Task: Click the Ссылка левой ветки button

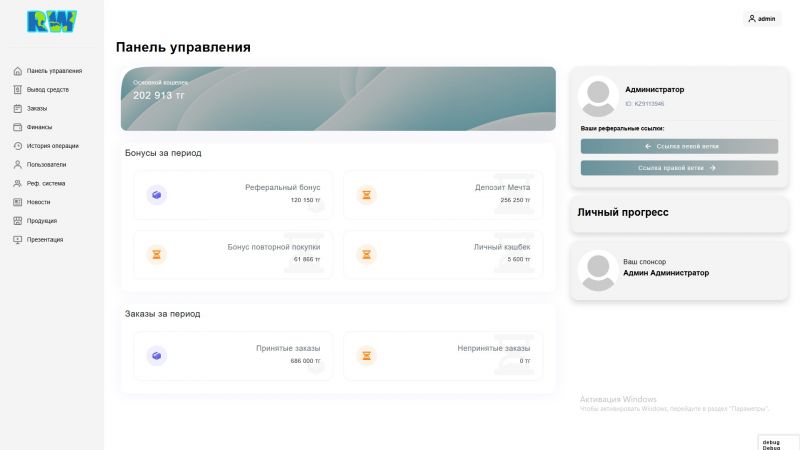Action: click(679, 146)
